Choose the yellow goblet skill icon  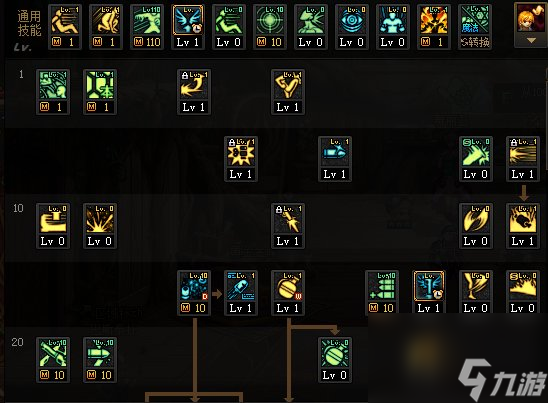tap(476, 293)
